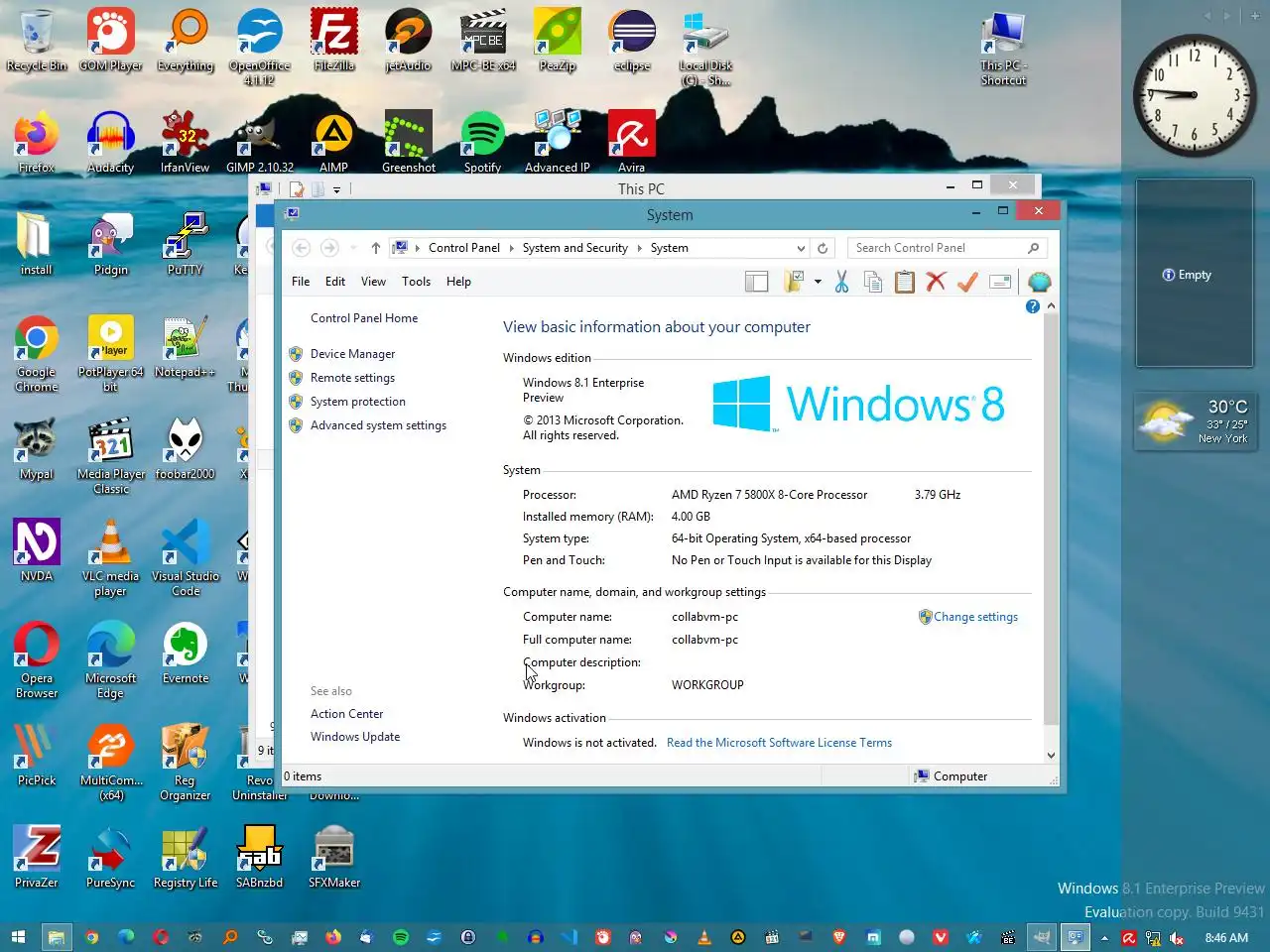This screenshot has height=952, width=1270.
Task: Expand the address bar history dropdown
Action: (x=801, y=248)
